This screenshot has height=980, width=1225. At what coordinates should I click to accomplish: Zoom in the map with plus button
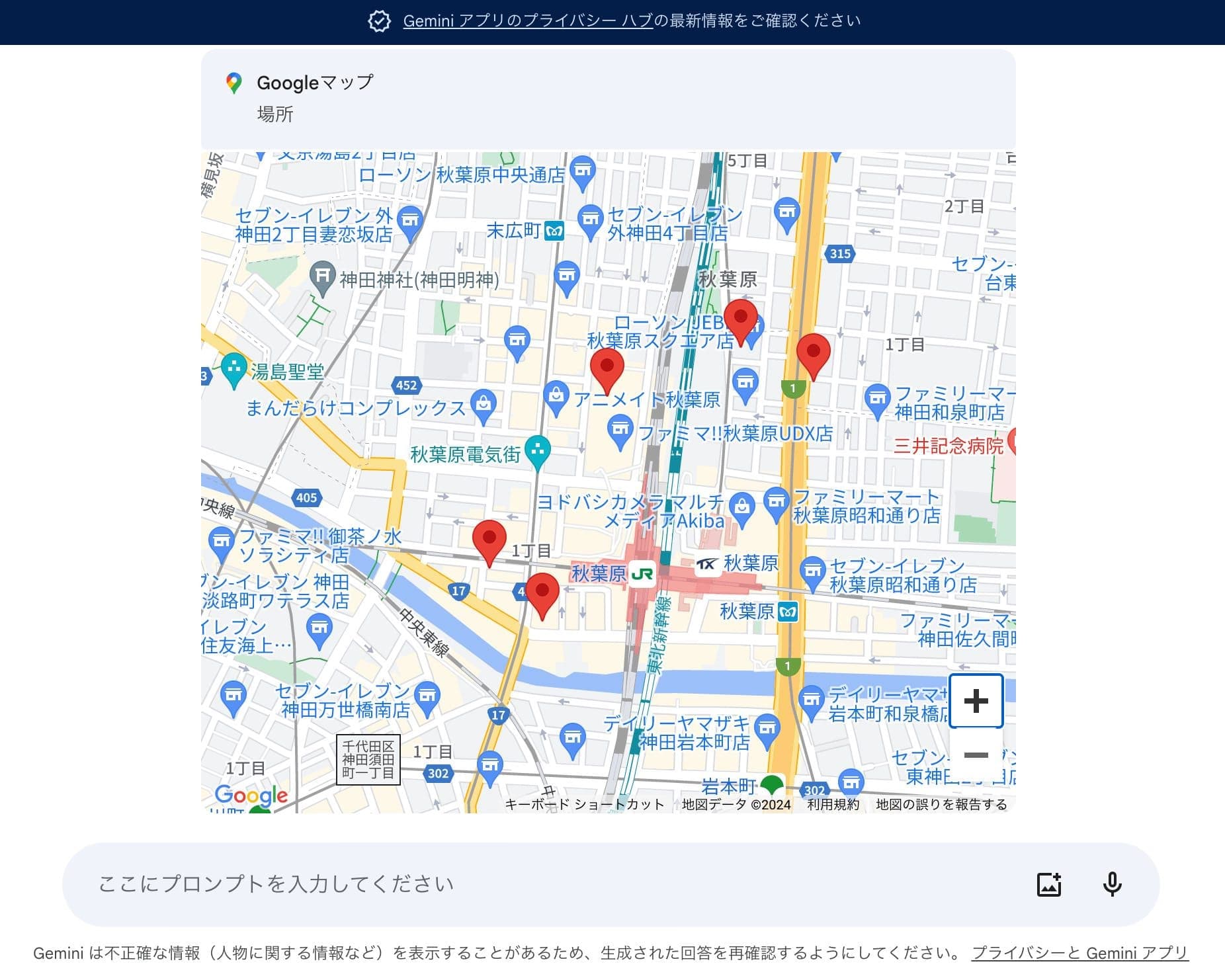pyautogui.click(x=976, y=701)
